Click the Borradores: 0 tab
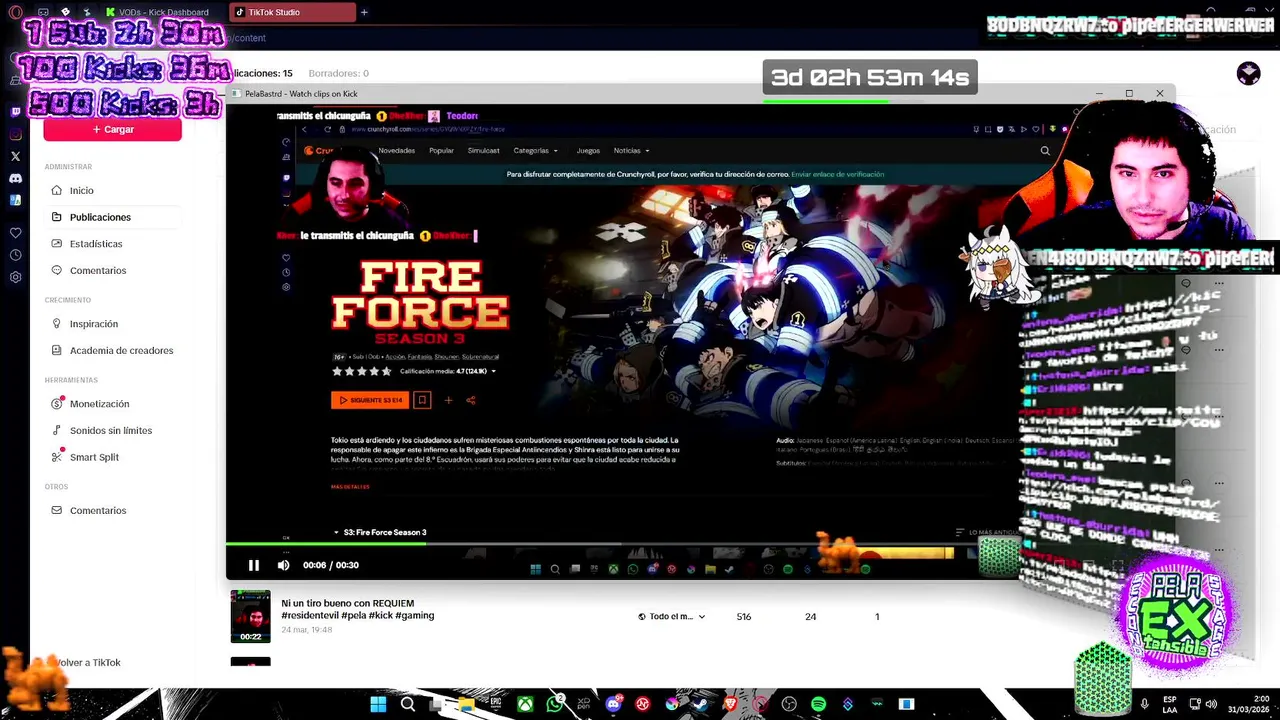This screenshot has width=1280, height=720. 338,73
